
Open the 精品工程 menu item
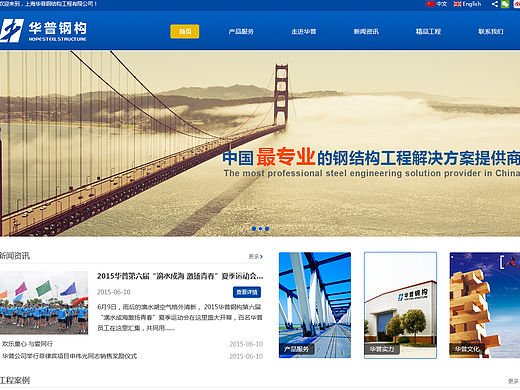[x=428, y=31]
